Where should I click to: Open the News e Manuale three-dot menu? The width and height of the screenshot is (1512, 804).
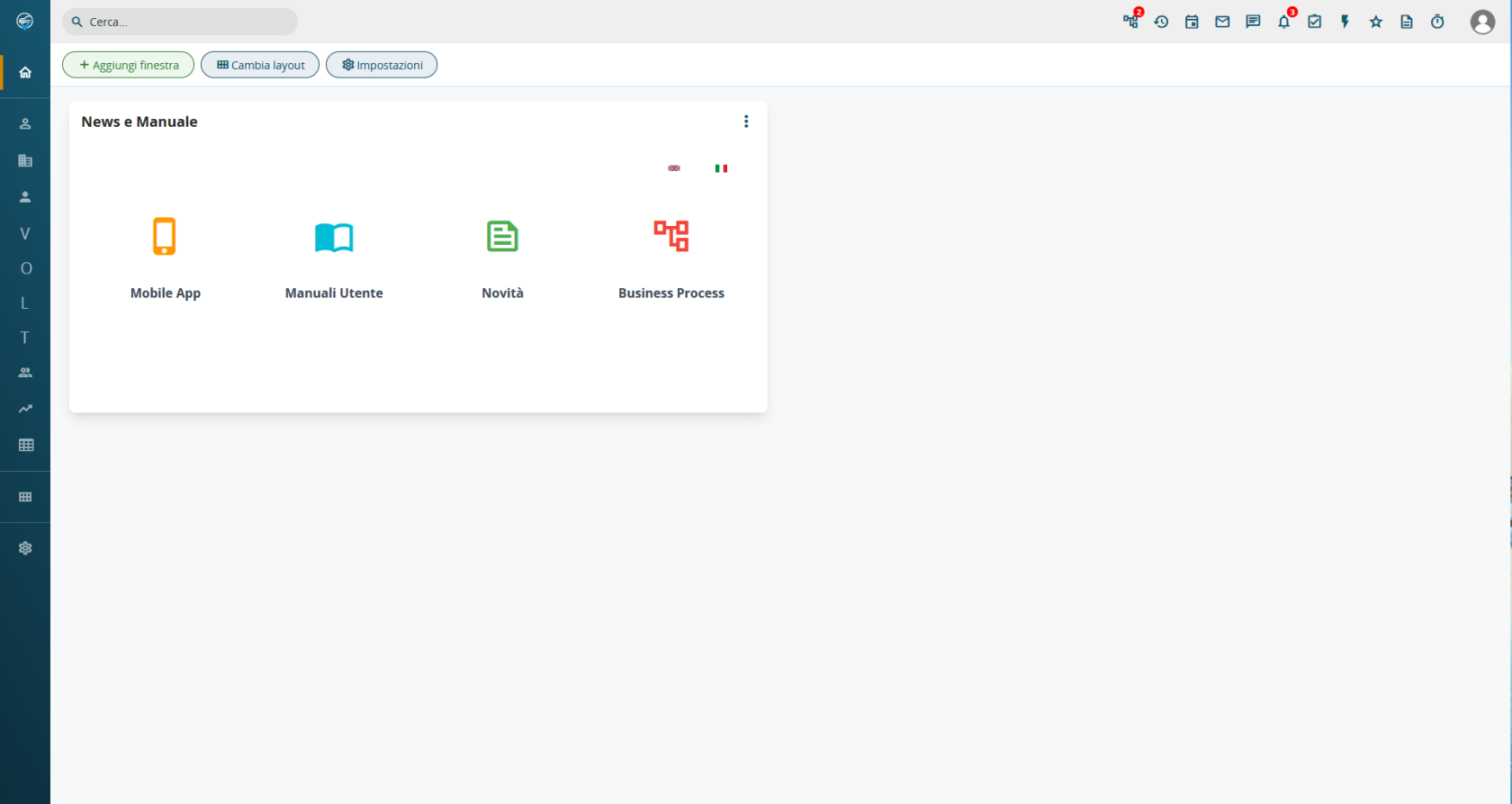click(x=746, y=122)
